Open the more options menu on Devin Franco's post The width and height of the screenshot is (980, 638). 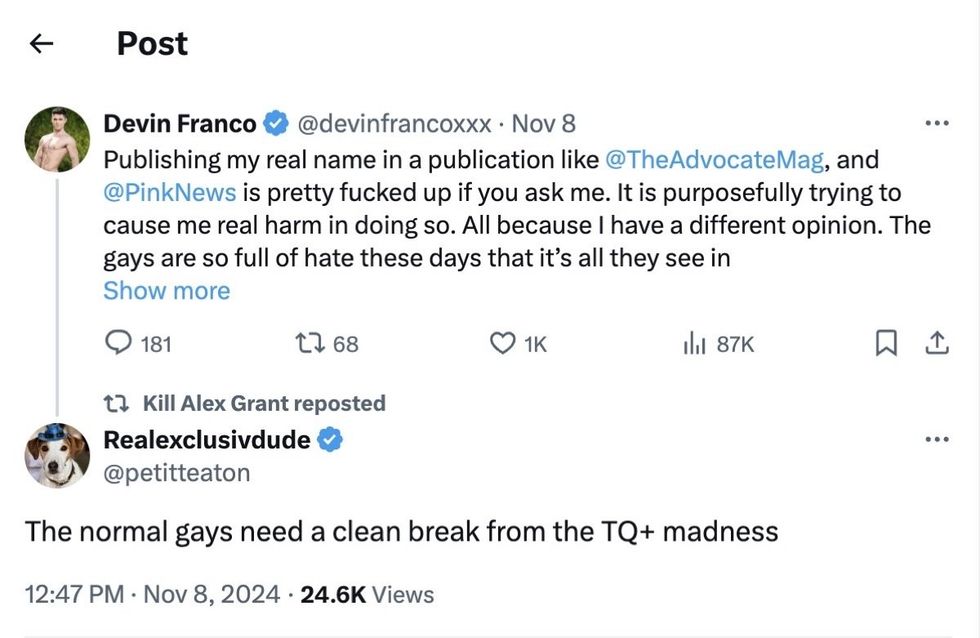937,122
